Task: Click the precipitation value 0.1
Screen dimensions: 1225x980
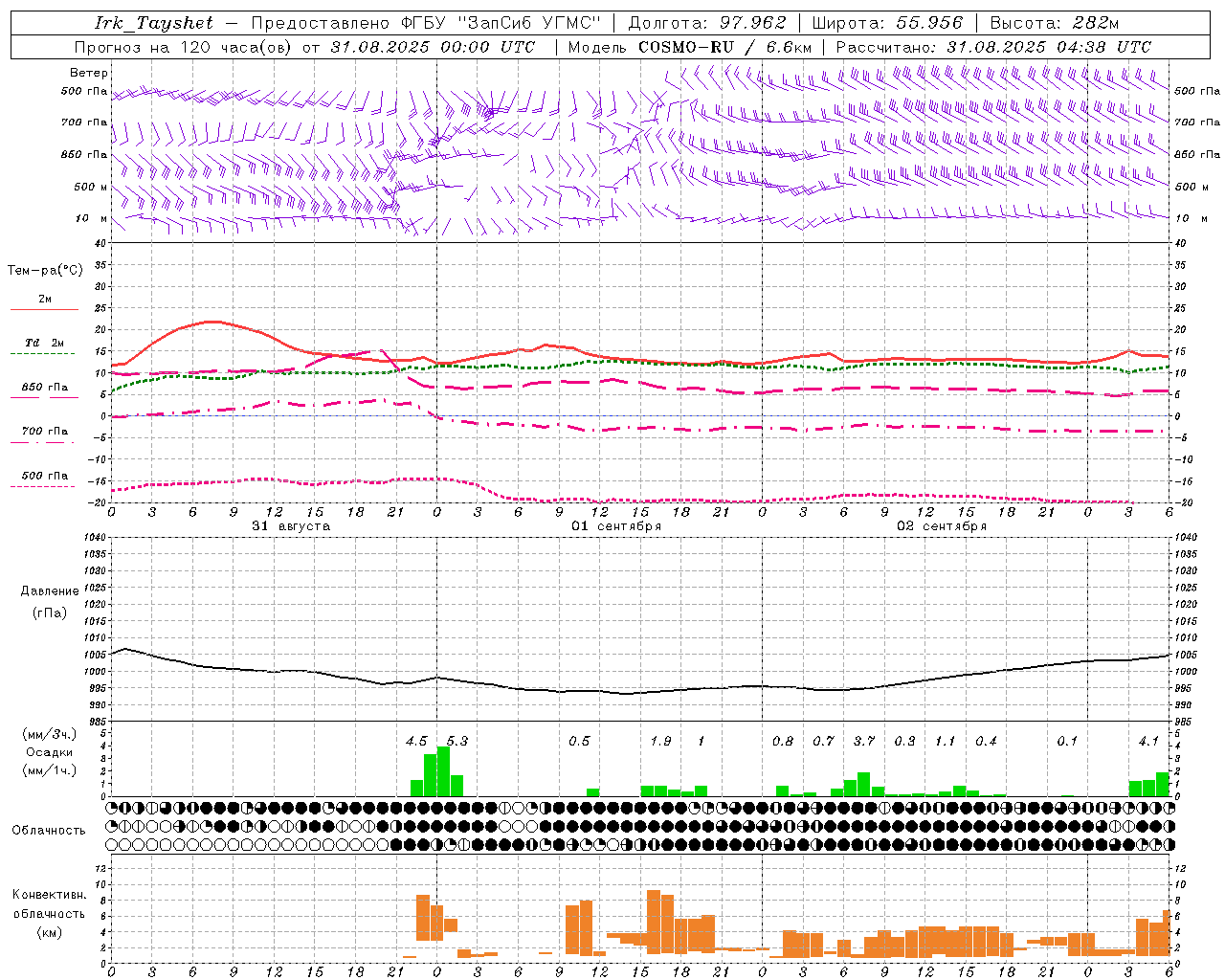Action: (x=1067, y=742)
